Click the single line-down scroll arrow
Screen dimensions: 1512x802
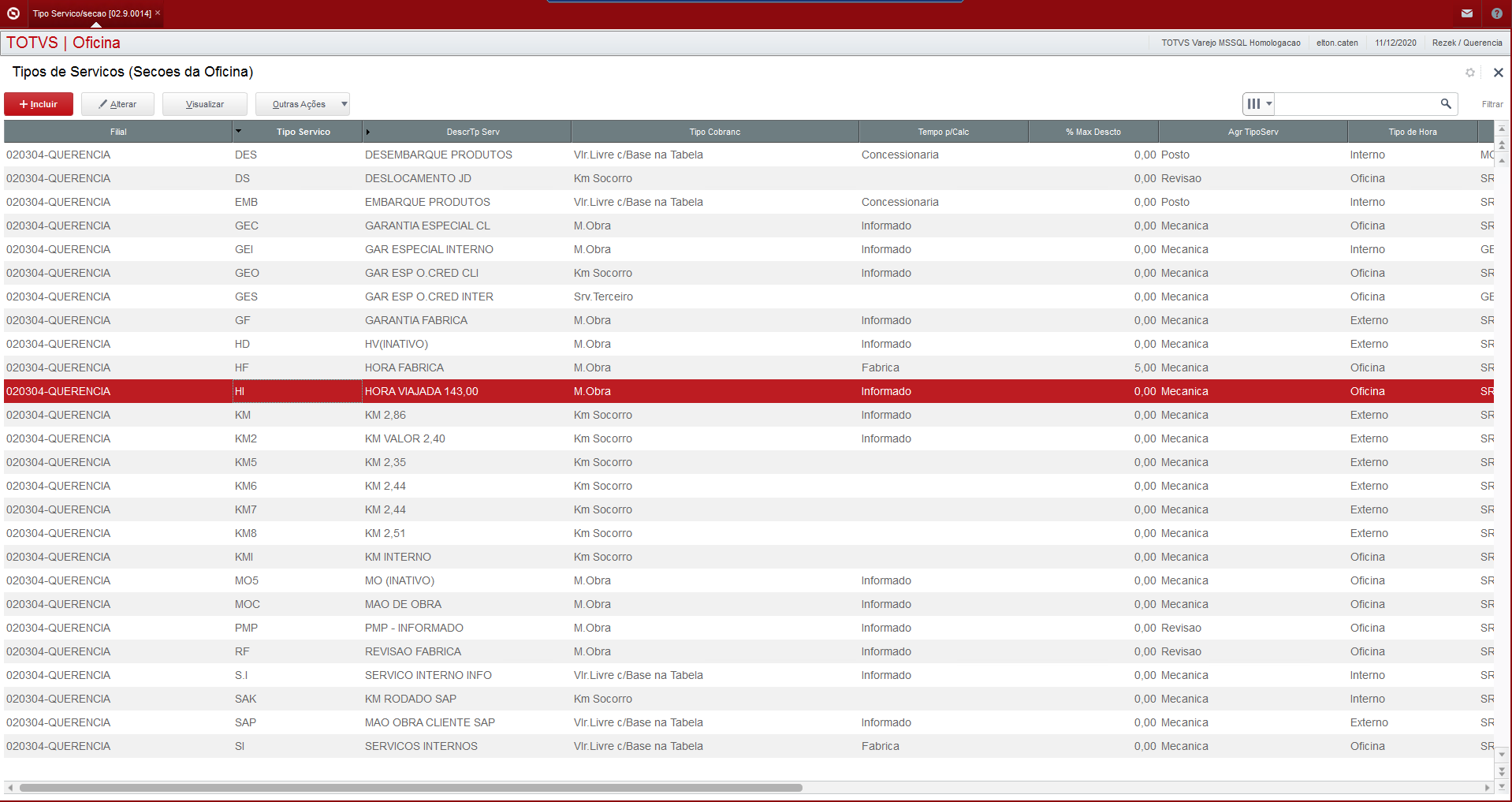1502,755
